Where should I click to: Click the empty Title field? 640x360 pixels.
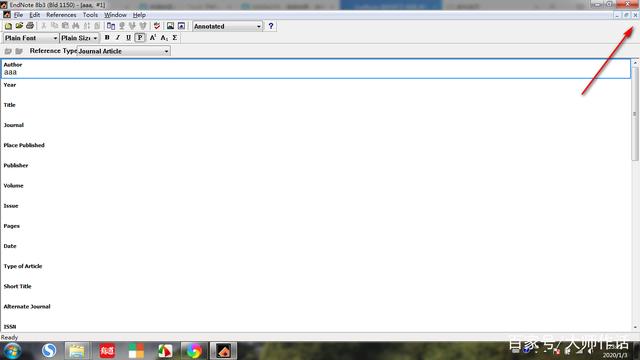coord(316,109)
